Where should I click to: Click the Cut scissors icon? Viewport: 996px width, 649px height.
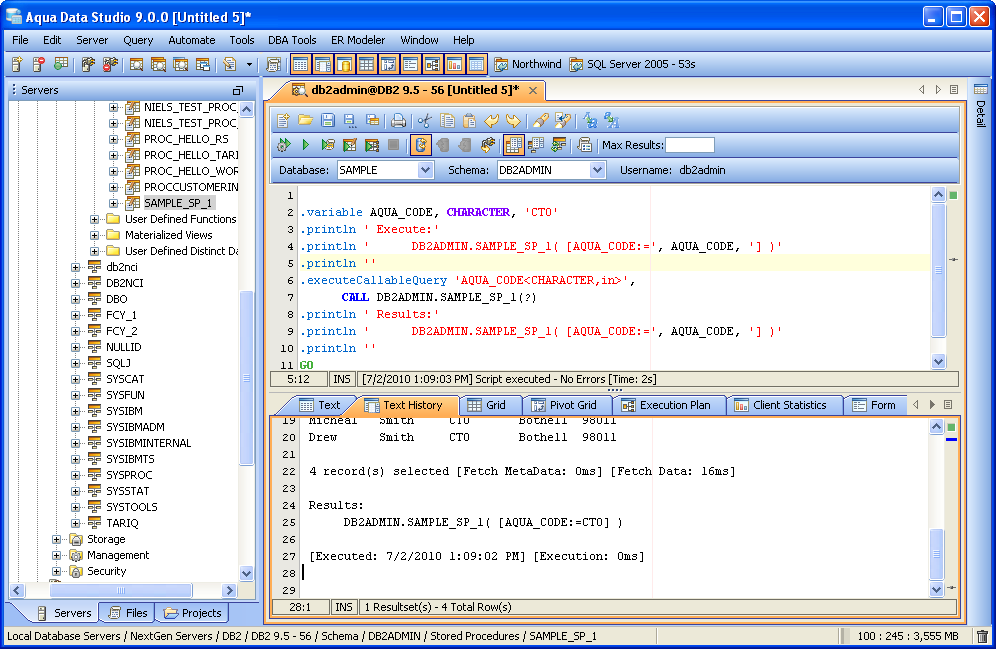[424, 120]
